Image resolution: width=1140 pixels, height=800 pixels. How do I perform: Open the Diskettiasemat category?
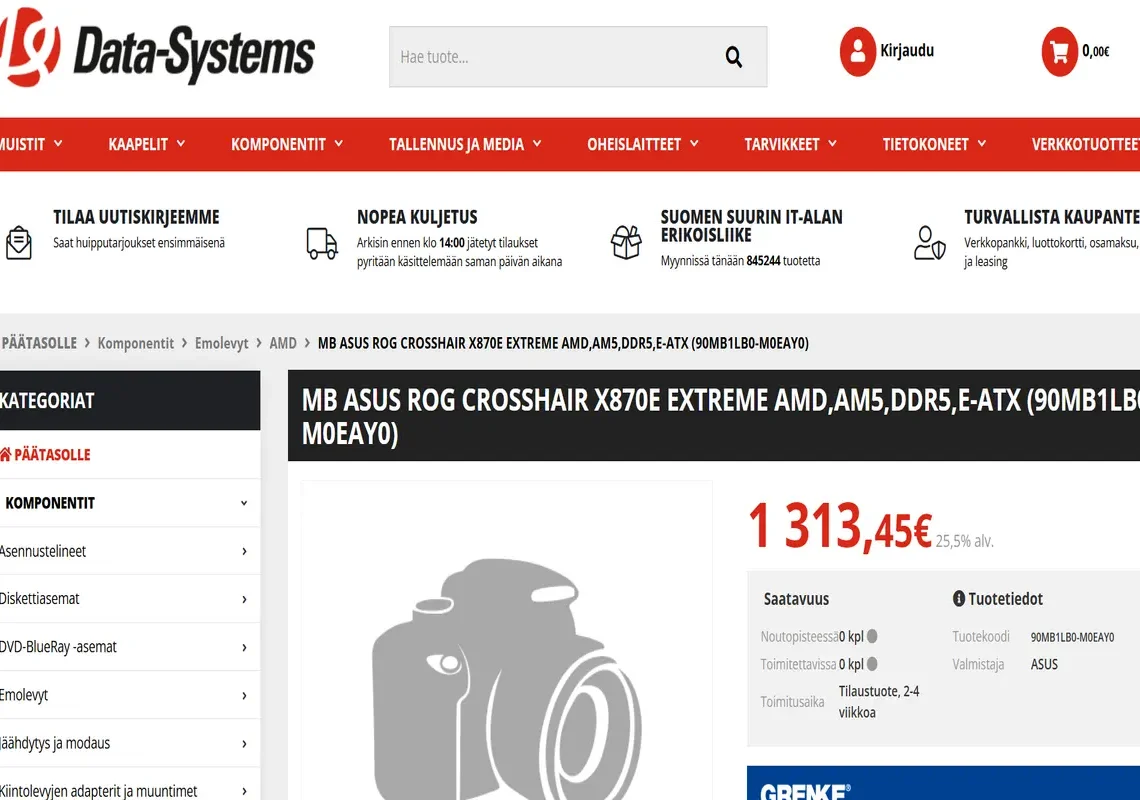coord(40,599)
